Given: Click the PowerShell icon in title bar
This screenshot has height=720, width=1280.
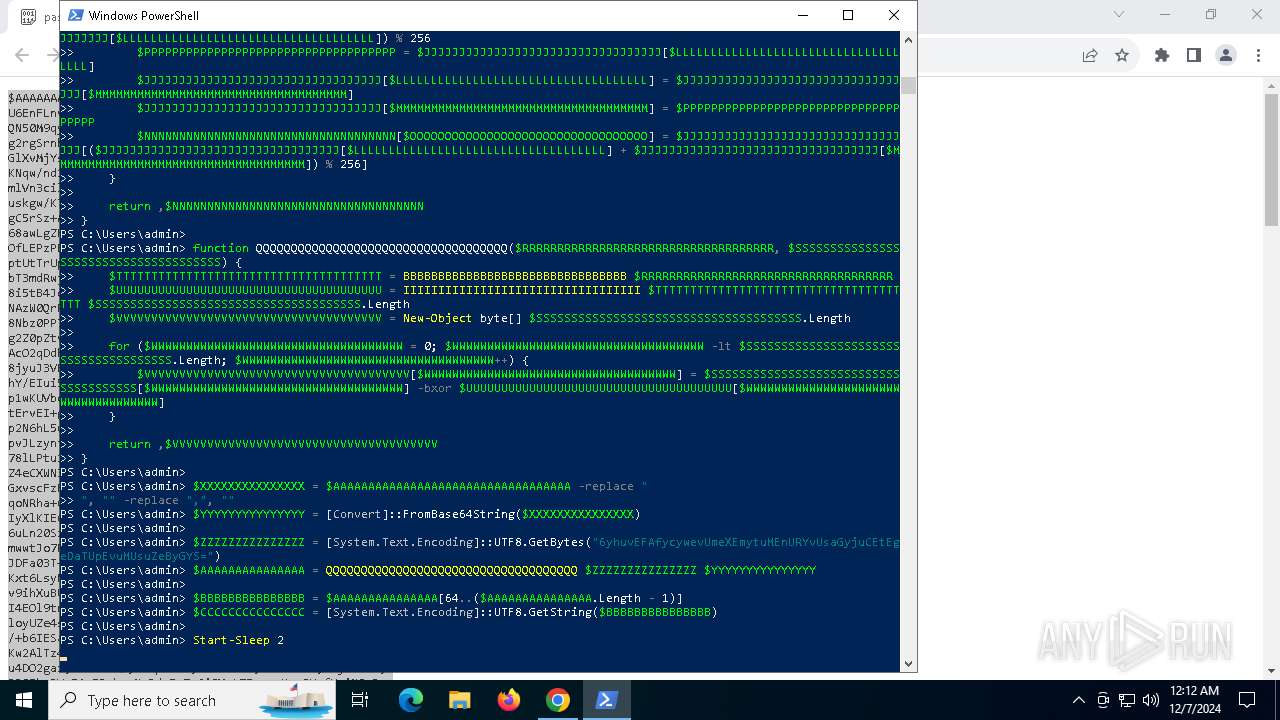Looking at the screenshot, I should pyautogui.click(x=75, y=15).
